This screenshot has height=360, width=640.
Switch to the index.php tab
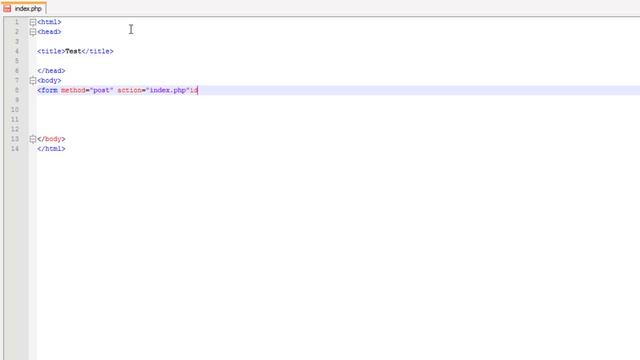pos(24,8)
